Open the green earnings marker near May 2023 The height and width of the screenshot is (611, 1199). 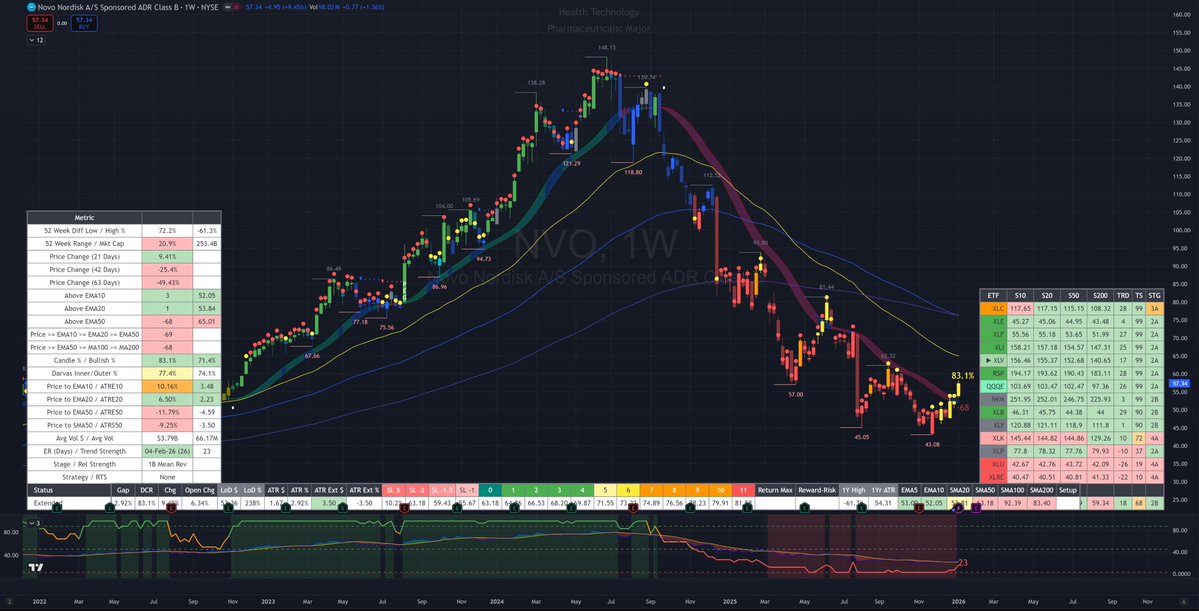(343, 506)
